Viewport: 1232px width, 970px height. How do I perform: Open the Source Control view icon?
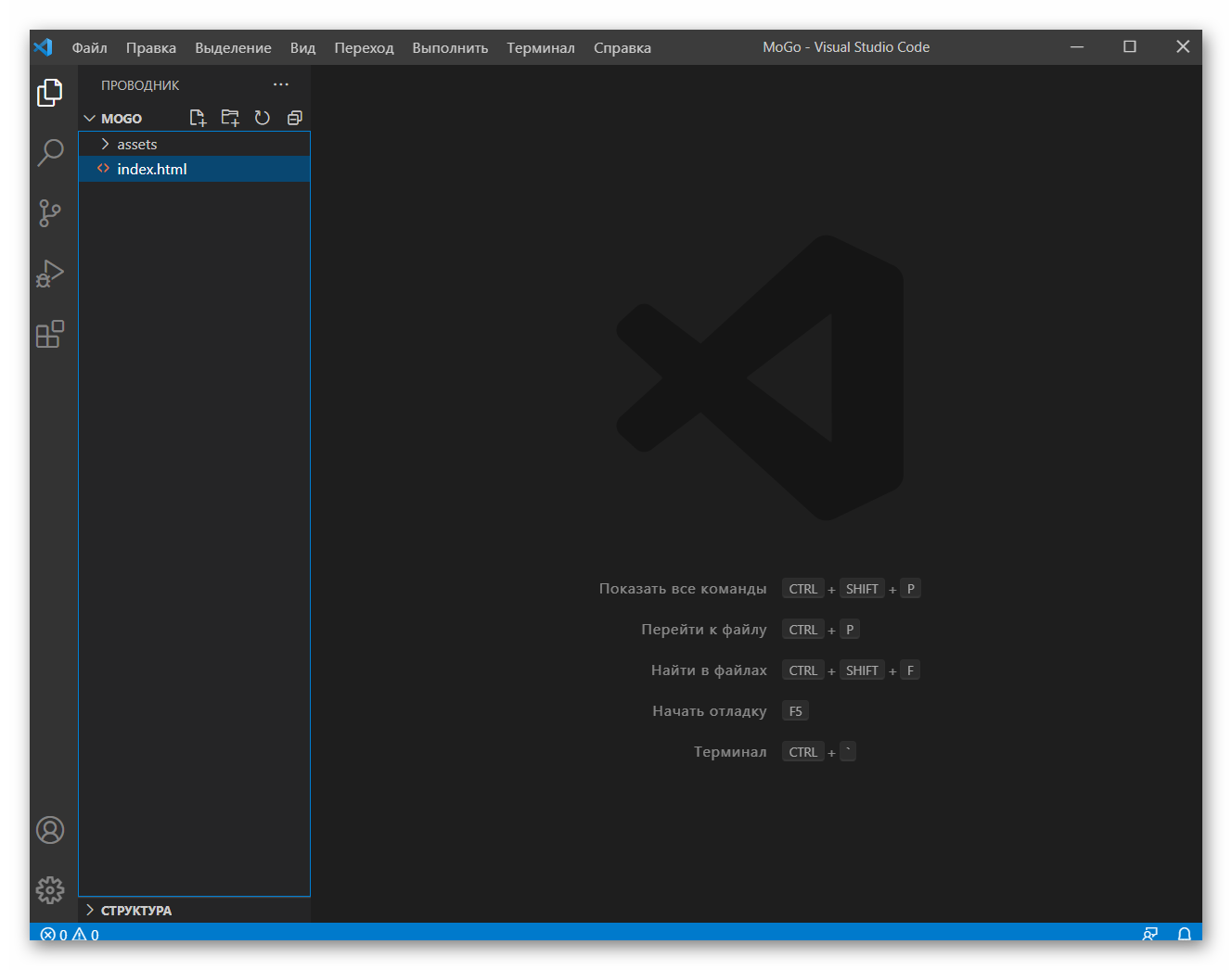50,213
